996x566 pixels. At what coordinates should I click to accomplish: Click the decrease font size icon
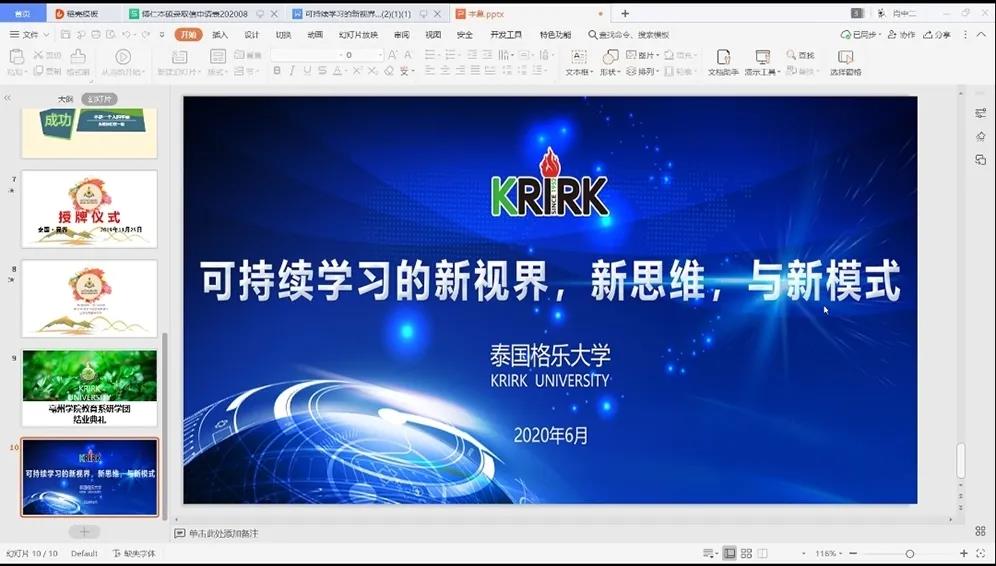[408, 55]
